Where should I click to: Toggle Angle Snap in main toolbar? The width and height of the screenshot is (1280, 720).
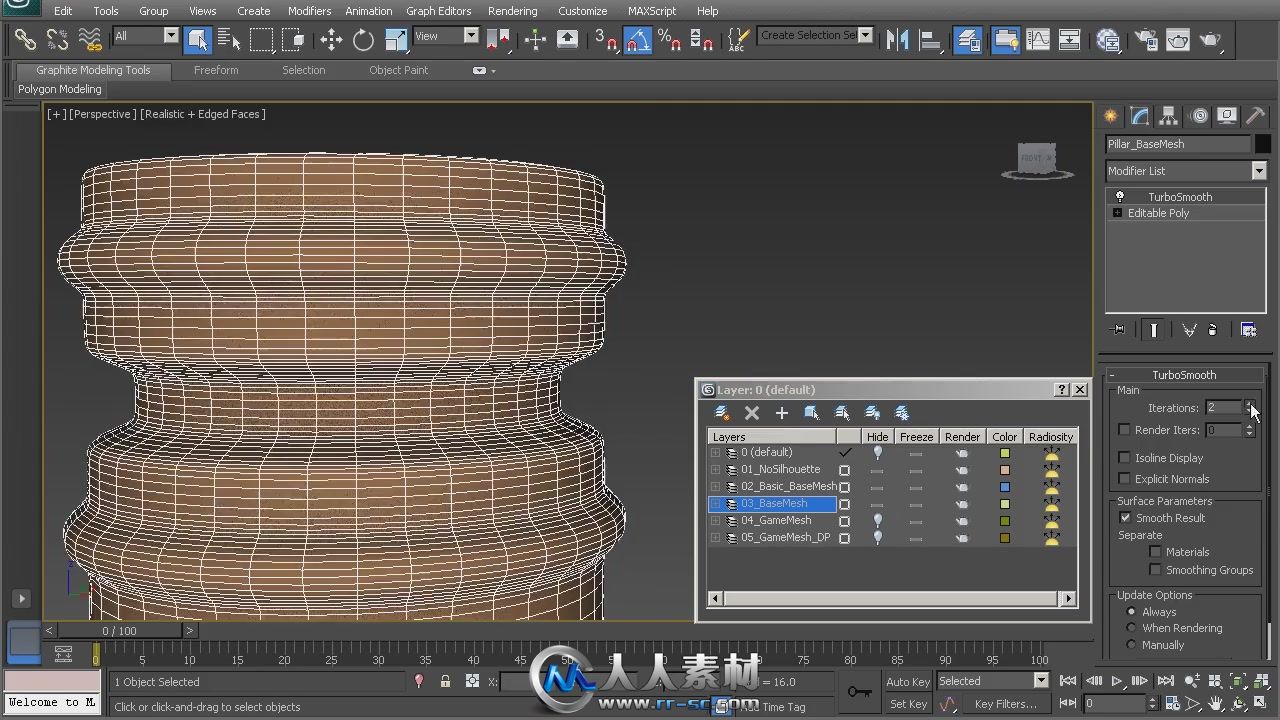click(x=638, y=40)
